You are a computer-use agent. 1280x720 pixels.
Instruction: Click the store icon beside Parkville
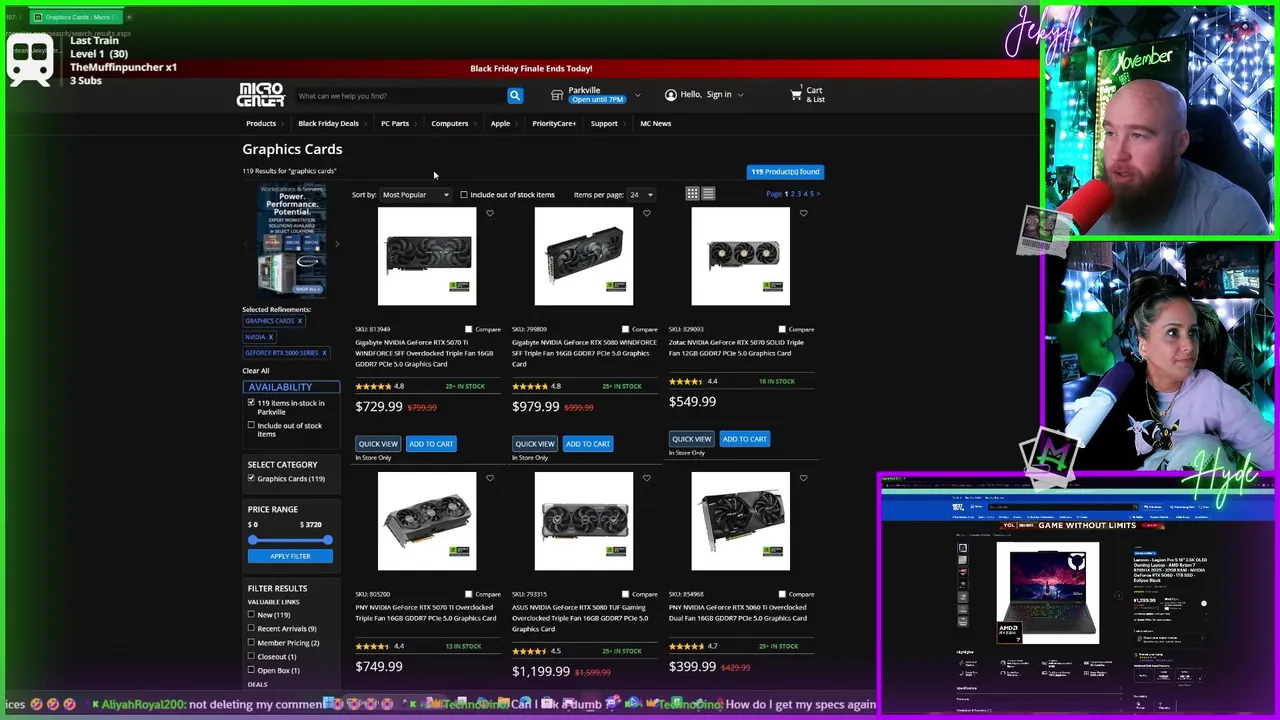tap(557, 95)
